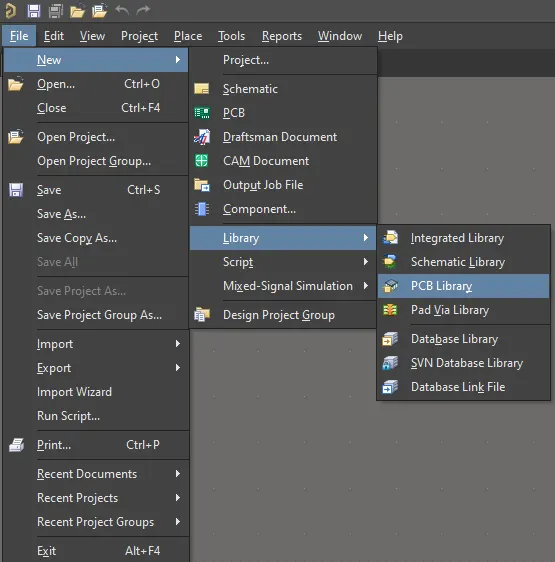Click the floppy disk icon beside Save
Viewport: 555px width, 562px height.
click(x=16, y=190)
